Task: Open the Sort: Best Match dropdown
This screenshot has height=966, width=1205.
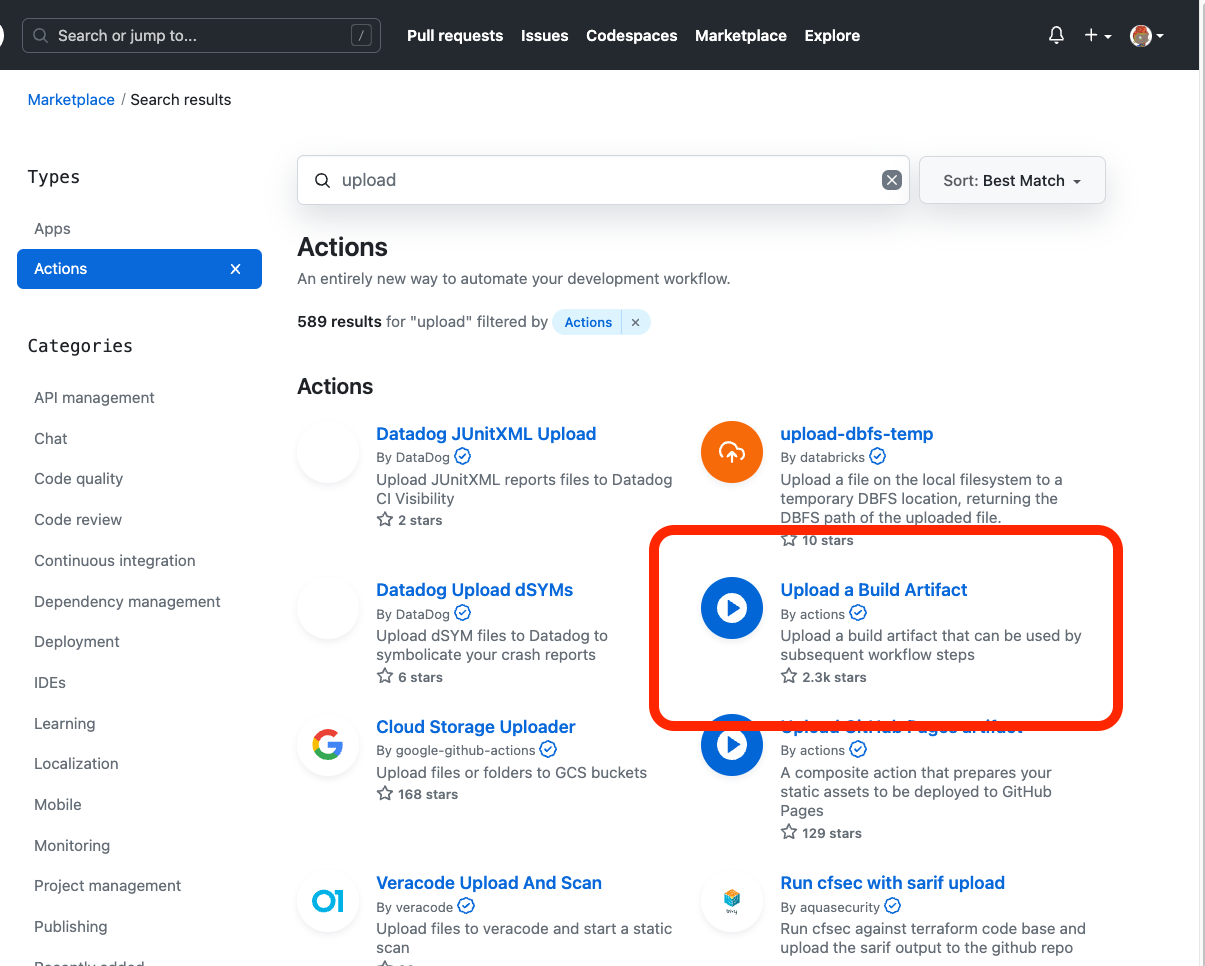Action: pos(1012,180)
